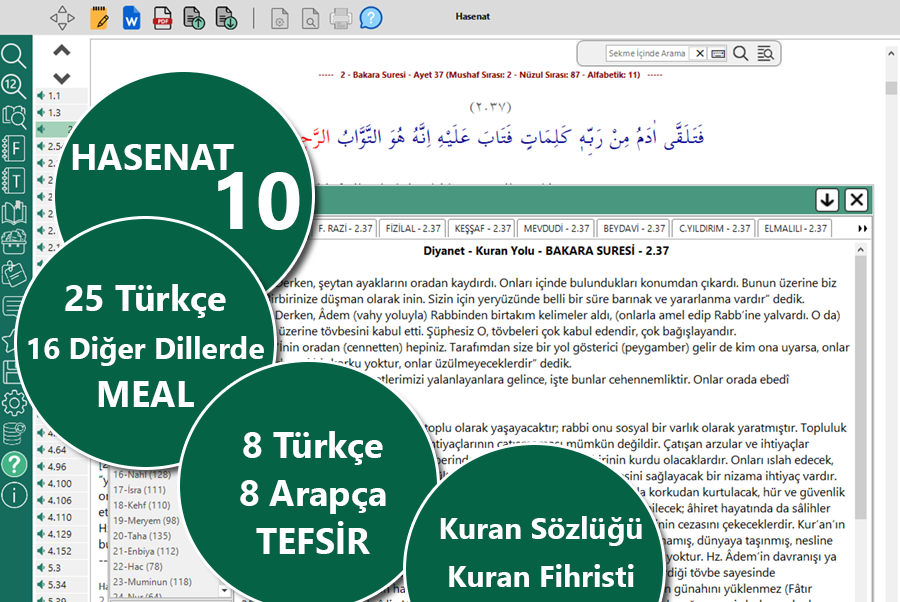Export to PDF icon
Viewport: 900px width, 602px height.
click(162, 18)
